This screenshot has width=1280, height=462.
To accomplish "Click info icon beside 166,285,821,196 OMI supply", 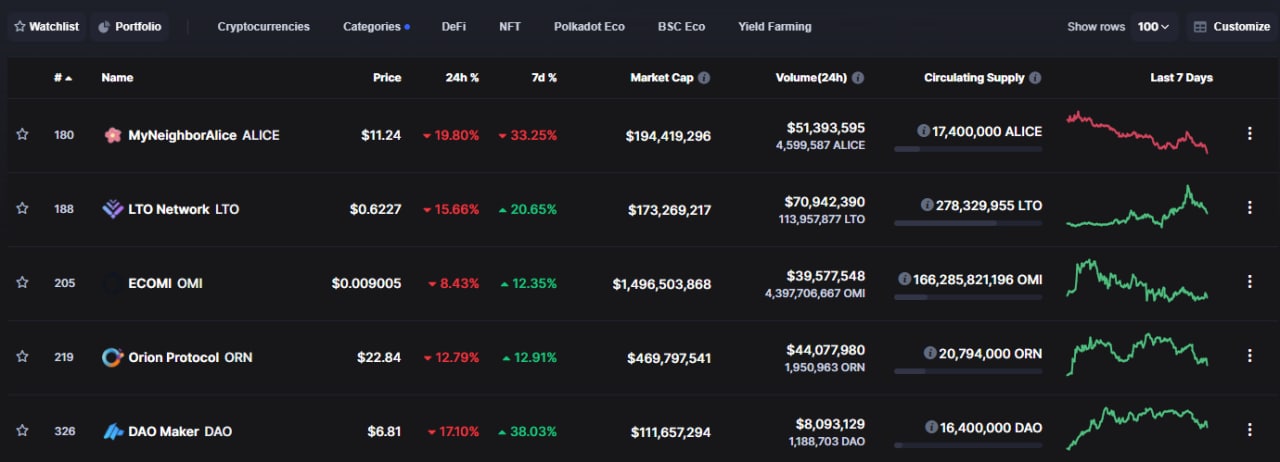I will point(904,280).
